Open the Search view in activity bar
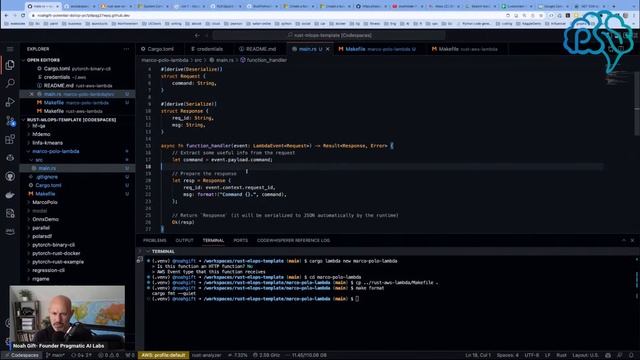 10,83
